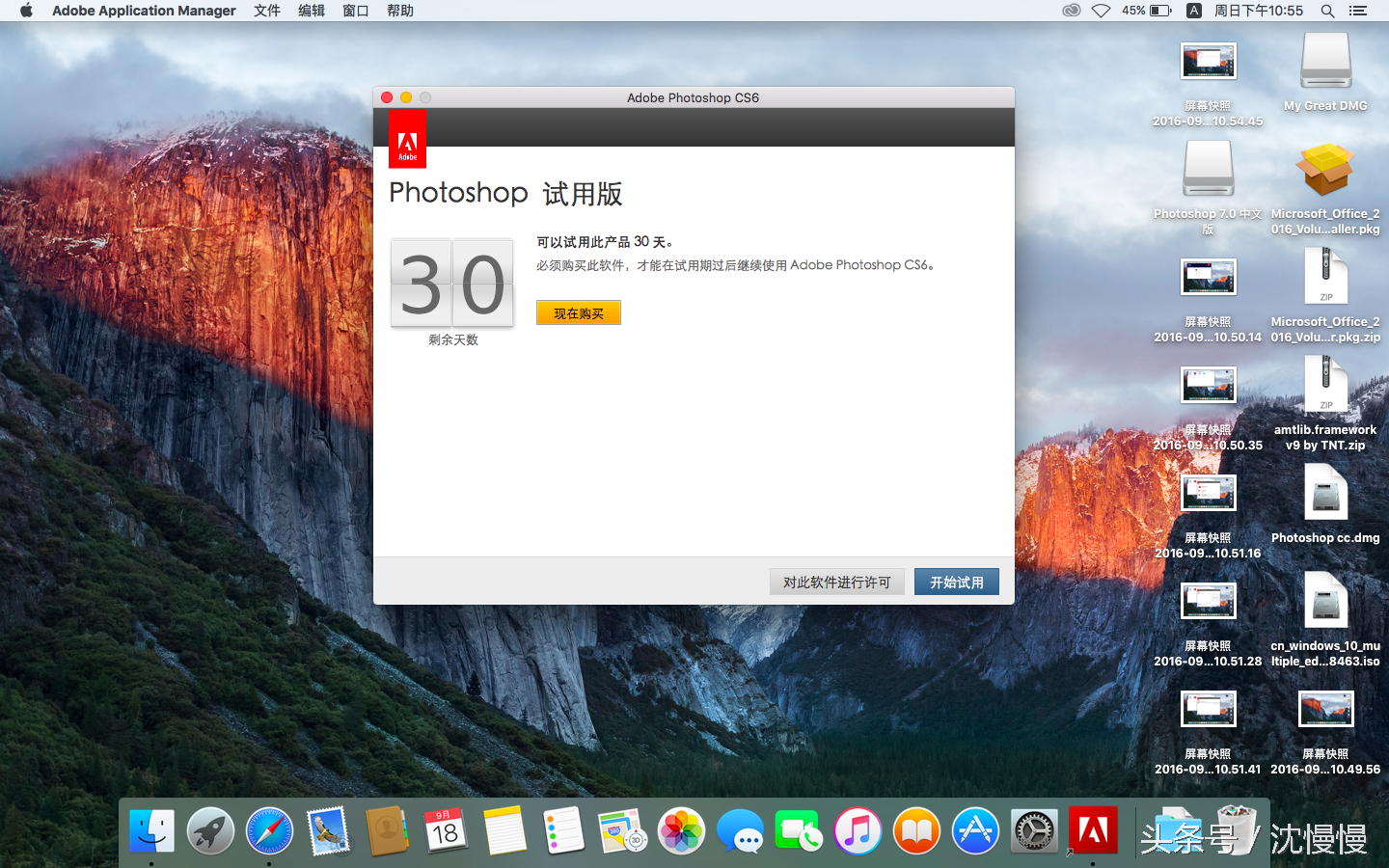Open System Preferences from the Dock
This screenshot has width=1389, height=868.
(1034, 830)
